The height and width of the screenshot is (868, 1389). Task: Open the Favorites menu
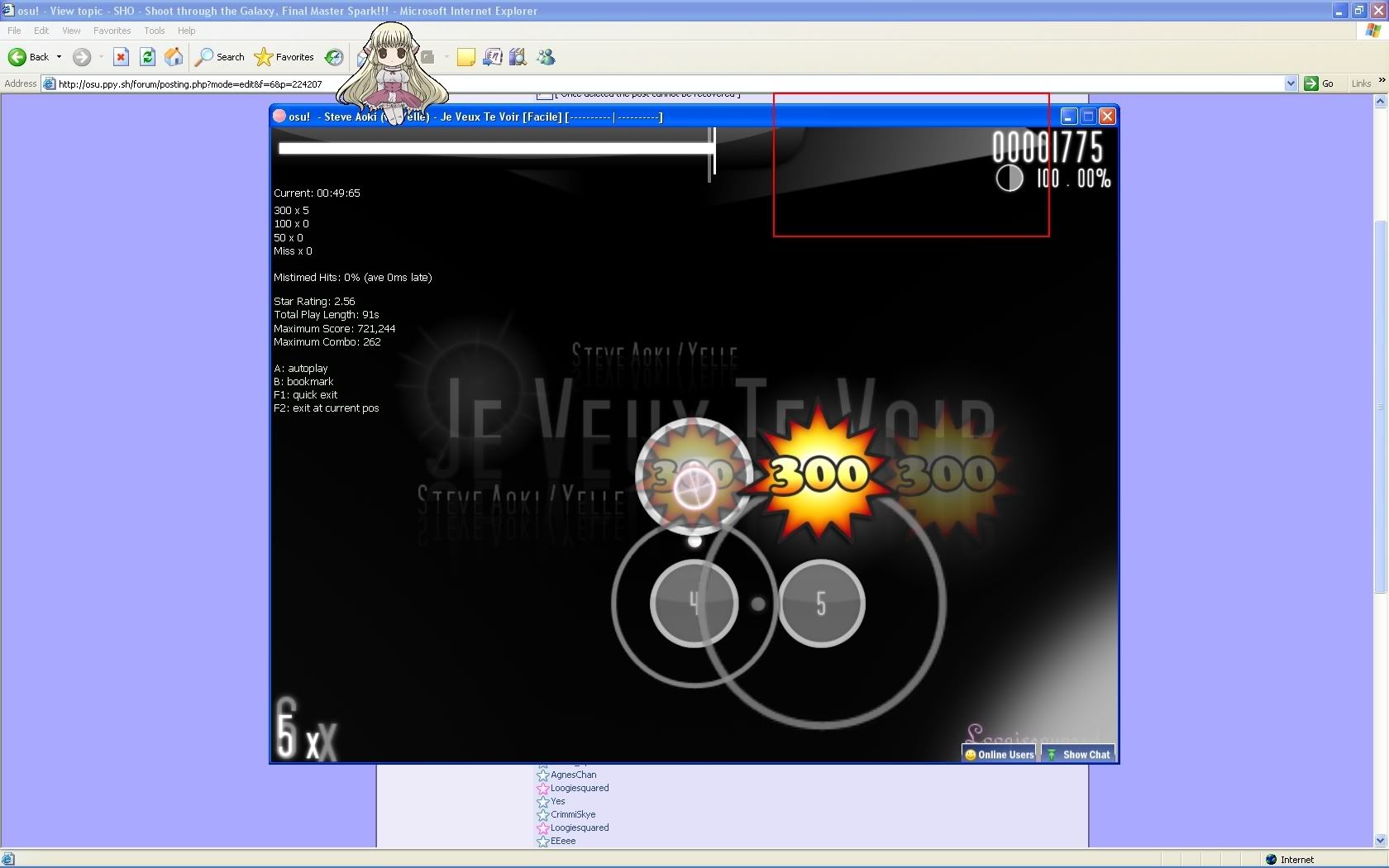click(112, 31)
